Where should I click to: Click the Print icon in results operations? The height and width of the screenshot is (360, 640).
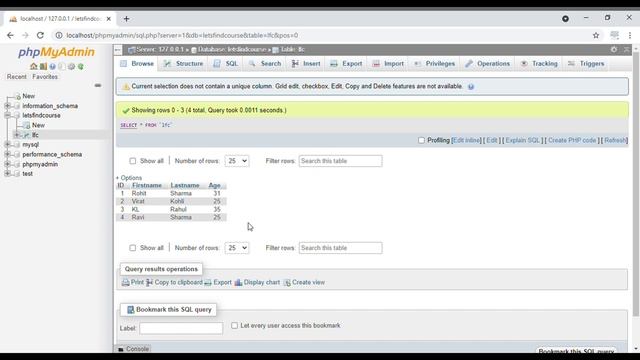[125, 282]
